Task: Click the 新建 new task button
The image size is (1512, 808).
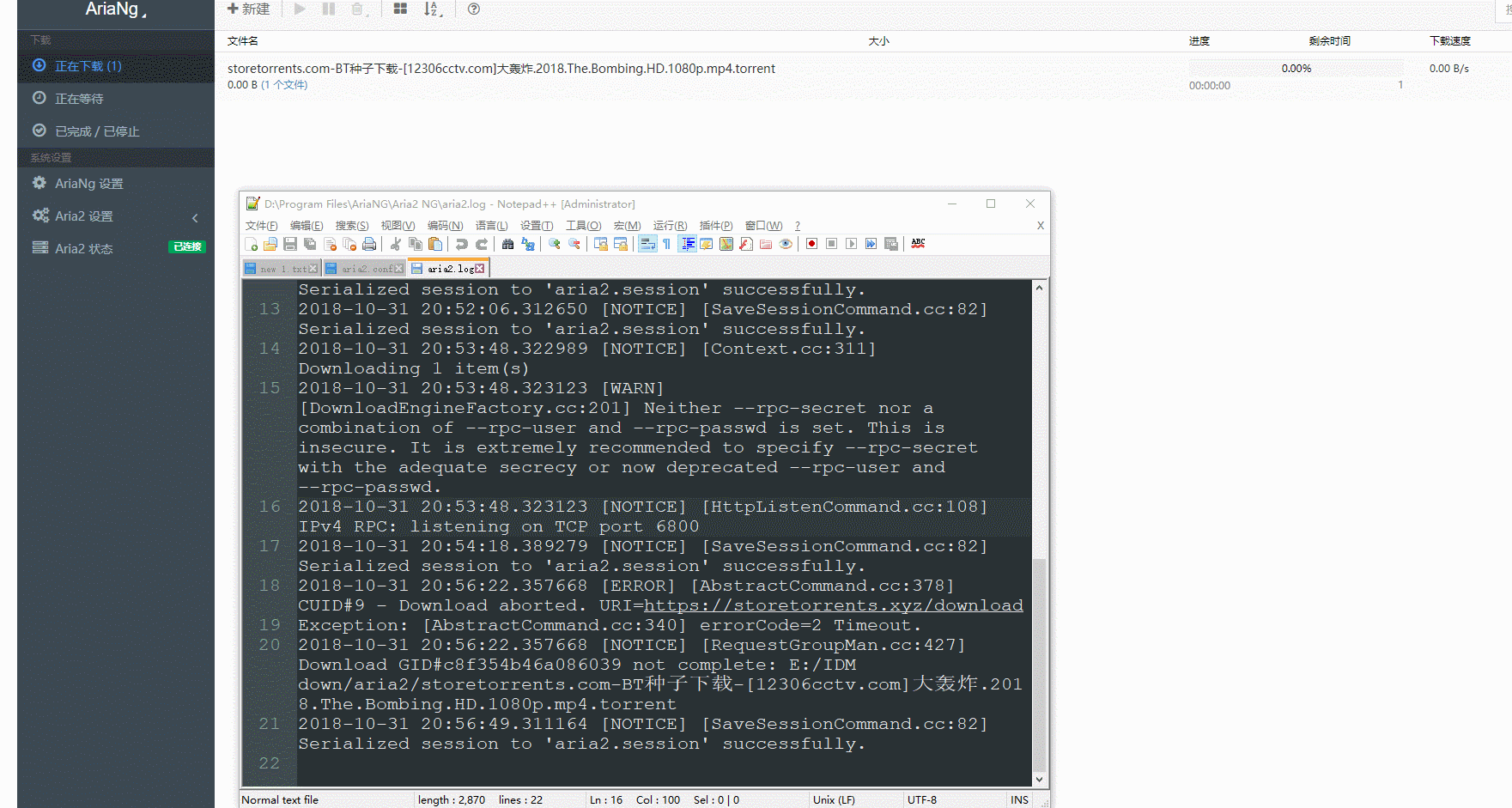Action: tap(248, 9)
